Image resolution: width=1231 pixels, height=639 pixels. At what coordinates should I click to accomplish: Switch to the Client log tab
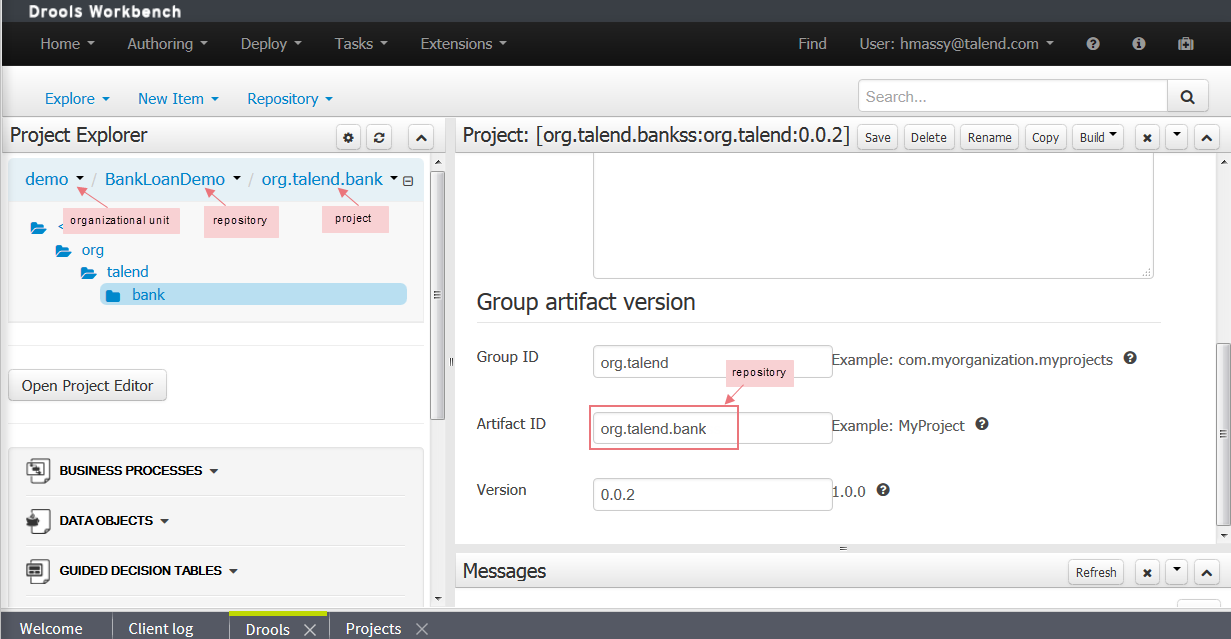point(161,628)
